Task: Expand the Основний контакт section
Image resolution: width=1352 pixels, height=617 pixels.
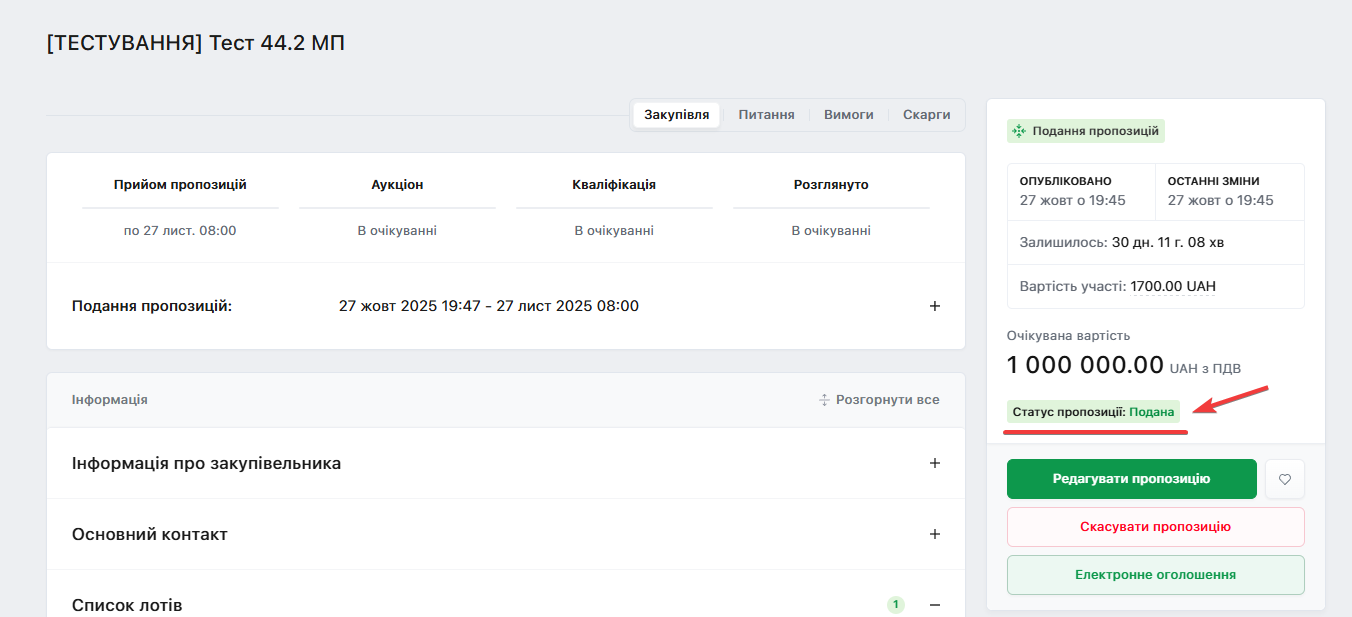Action: 935,534
